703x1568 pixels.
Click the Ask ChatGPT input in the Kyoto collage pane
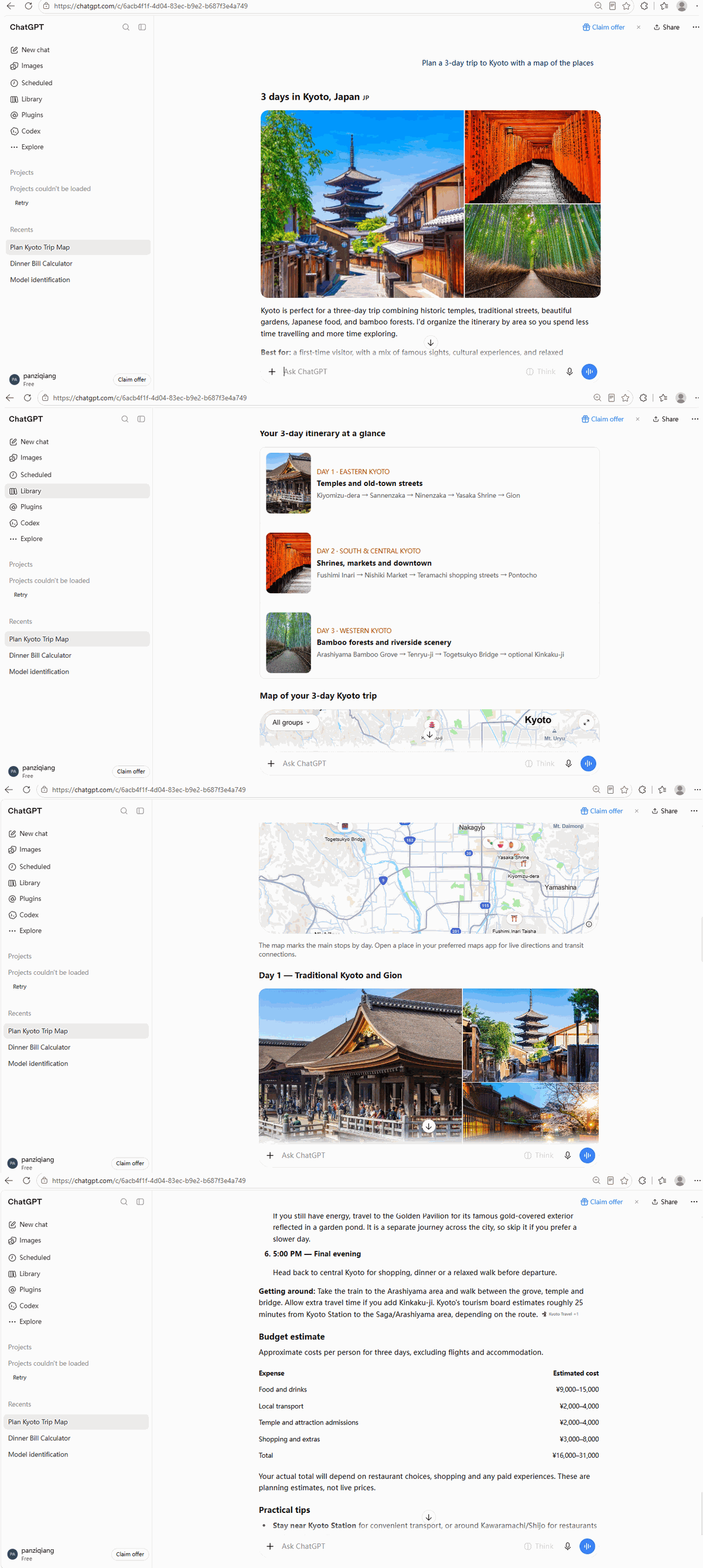401,371
